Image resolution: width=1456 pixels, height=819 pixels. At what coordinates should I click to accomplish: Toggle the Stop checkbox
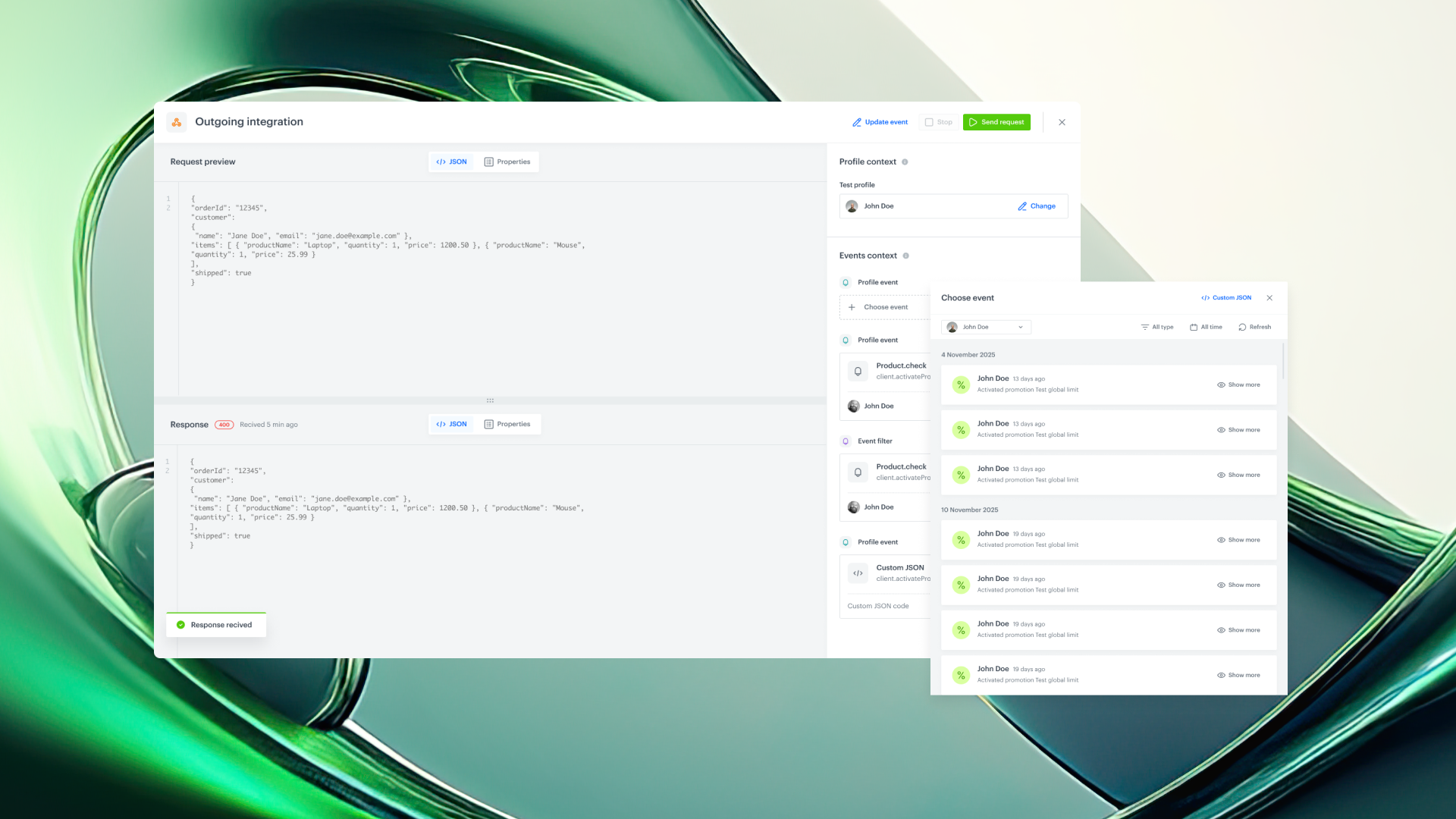(x=929, y=122)
